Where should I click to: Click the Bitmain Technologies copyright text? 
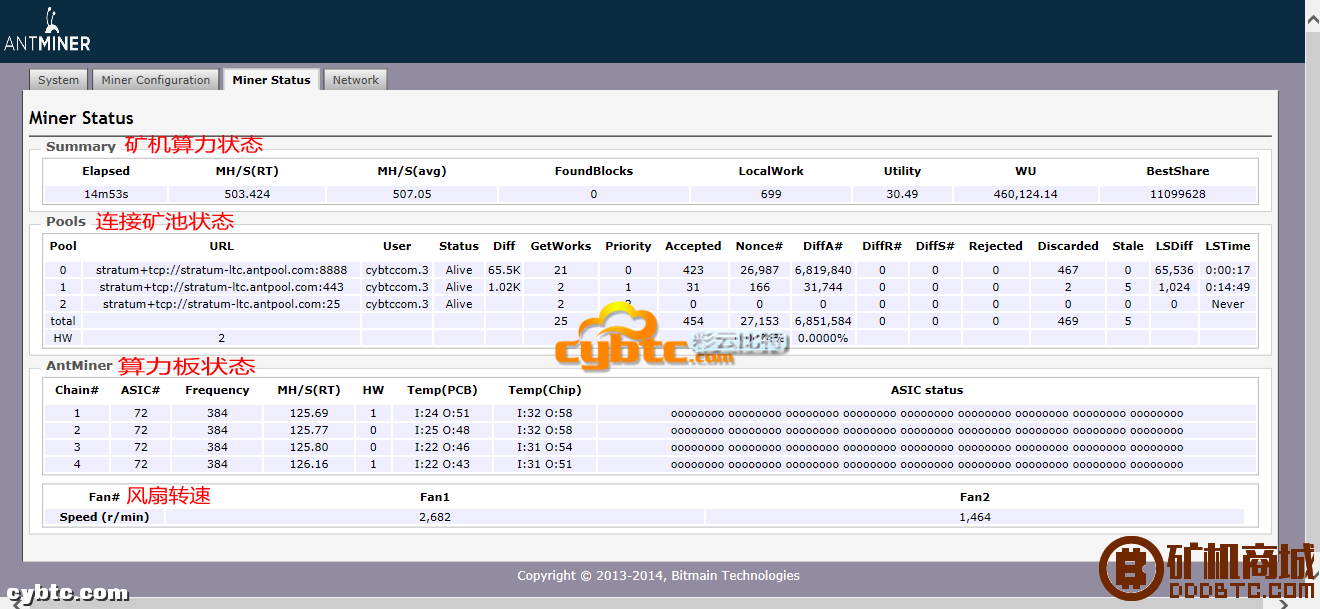point(658,575)
